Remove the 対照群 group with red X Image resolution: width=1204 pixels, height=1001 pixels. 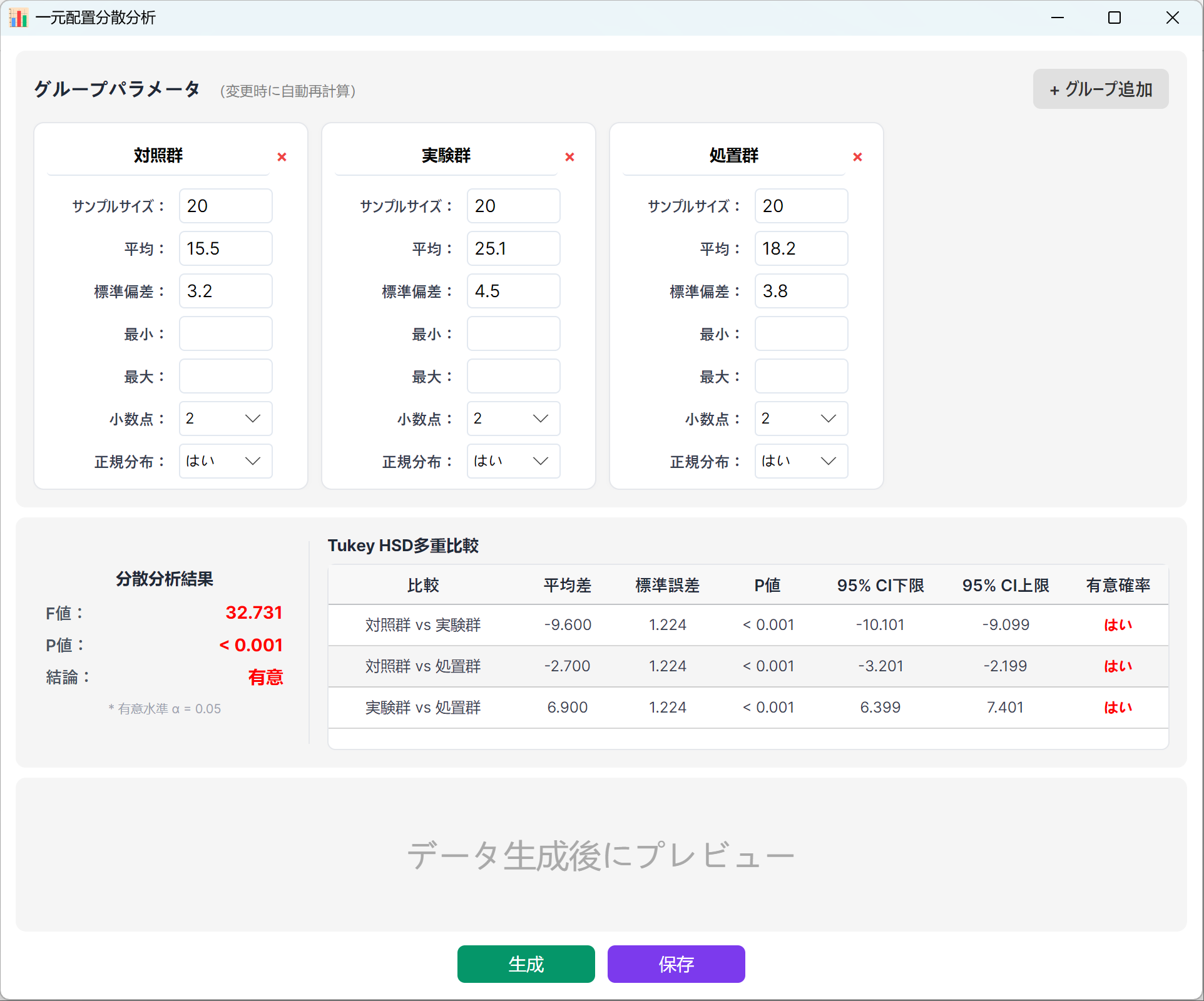[282, 157]
